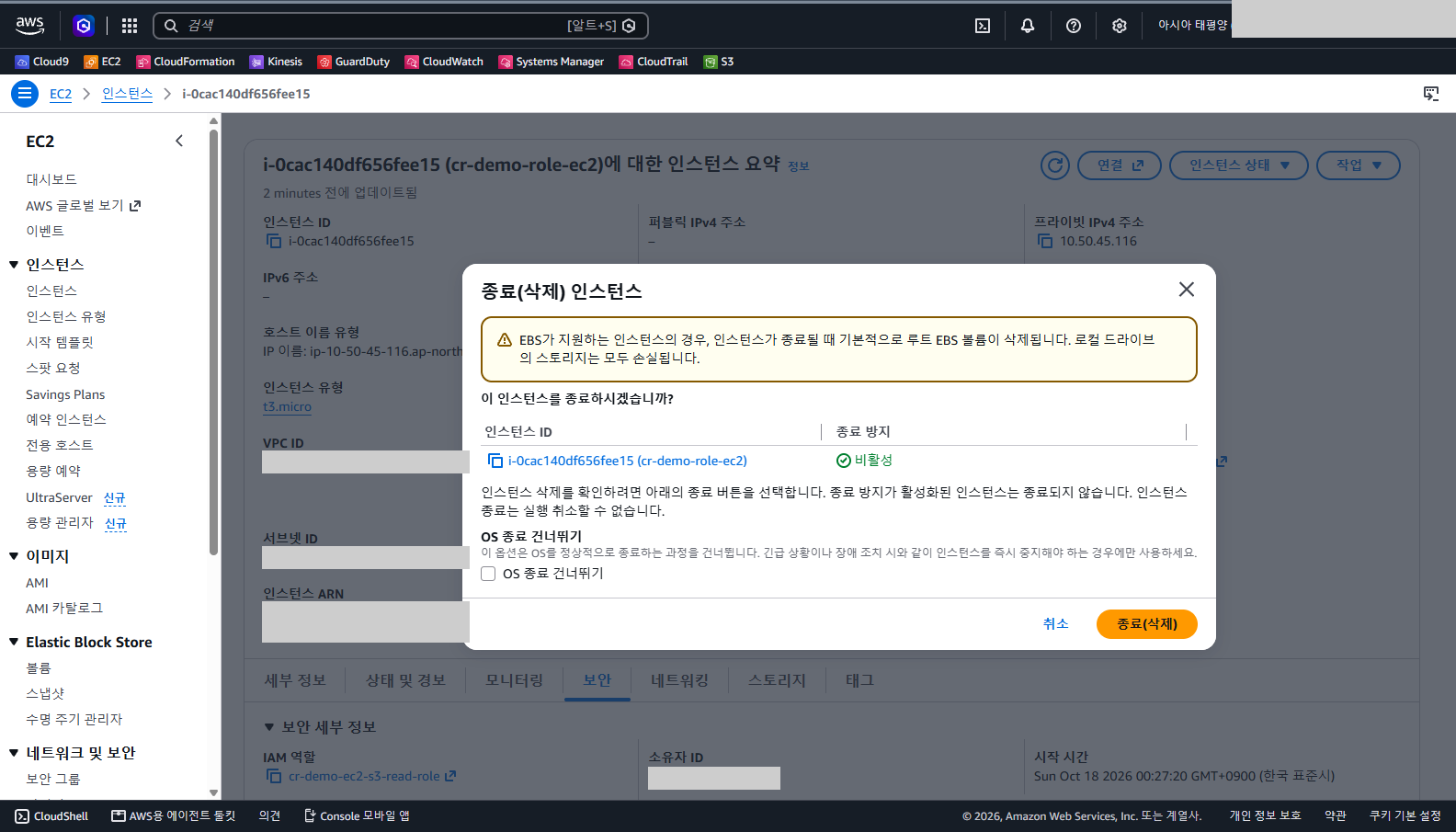The width and height of the screenshot is (1456, 832).
Task: Close the terminate instance dialog
Action: [x=1187, y=290]
